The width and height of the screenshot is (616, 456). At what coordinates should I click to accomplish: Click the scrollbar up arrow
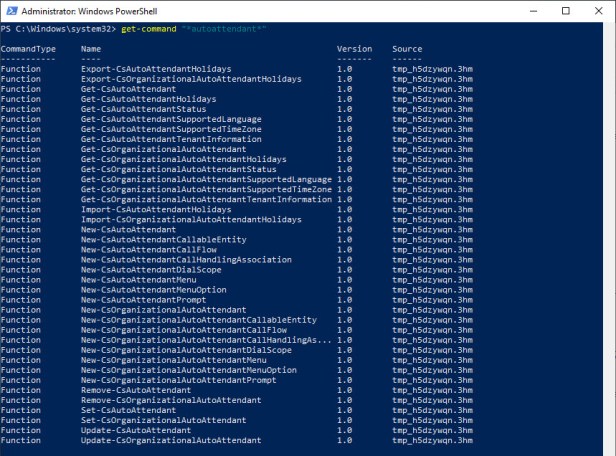point(610,27)
